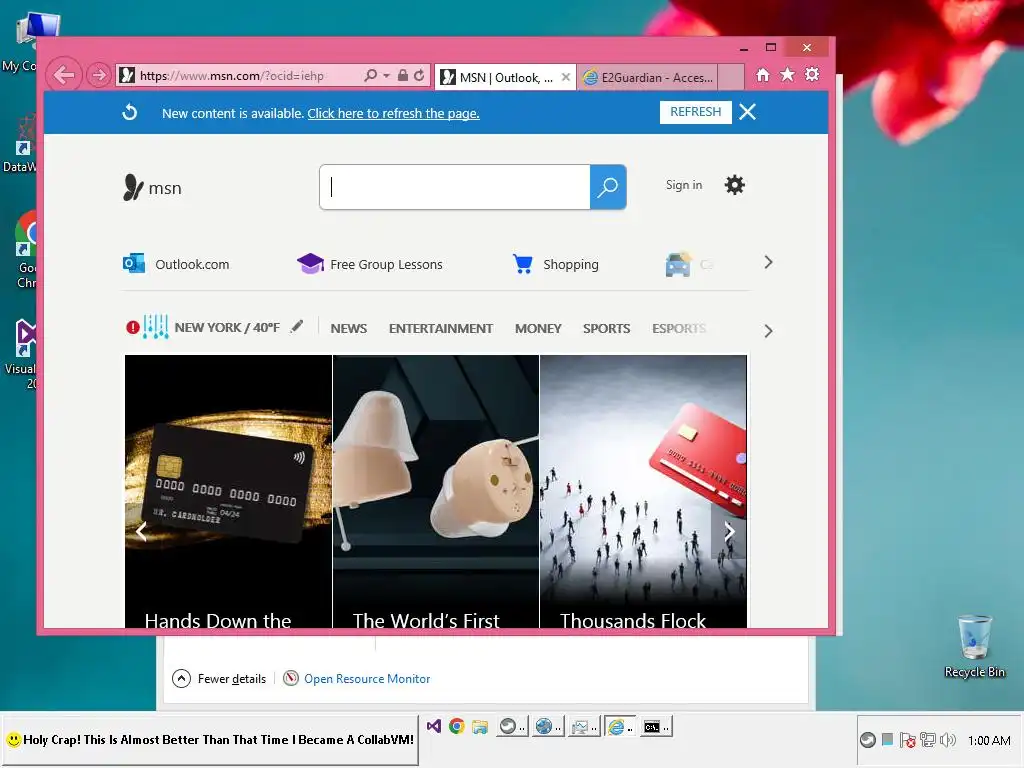
Task: Expand the address bar autocomplete dropdown arrow
Action: coord(387,76)
